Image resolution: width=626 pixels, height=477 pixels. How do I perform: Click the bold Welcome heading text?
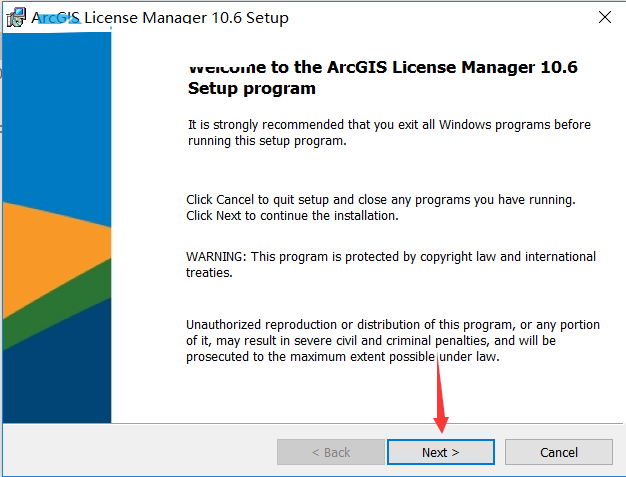point(382,77)
